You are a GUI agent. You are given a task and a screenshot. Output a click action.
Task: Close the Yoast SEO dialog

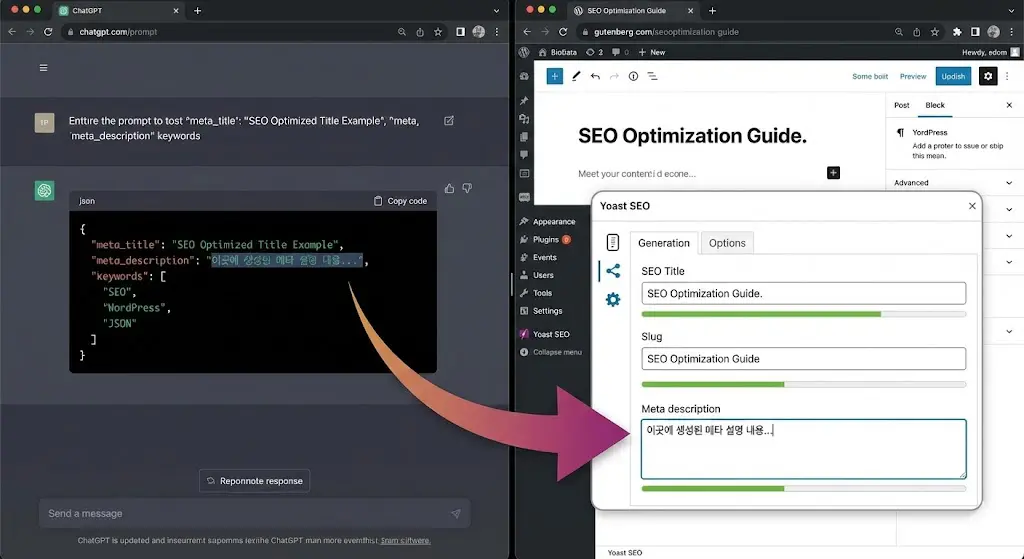pos(972,206)
